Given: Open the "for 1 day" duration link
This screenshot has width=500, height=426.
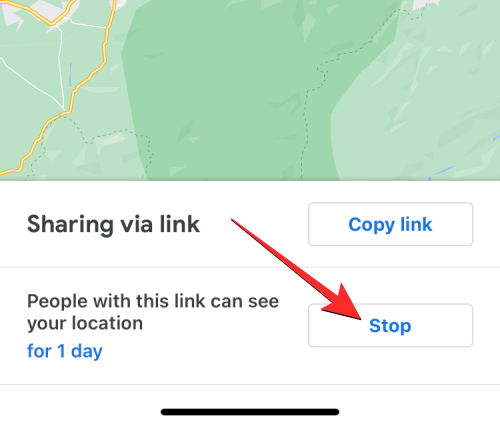Looking at the screenshot, I should (65, 351).
